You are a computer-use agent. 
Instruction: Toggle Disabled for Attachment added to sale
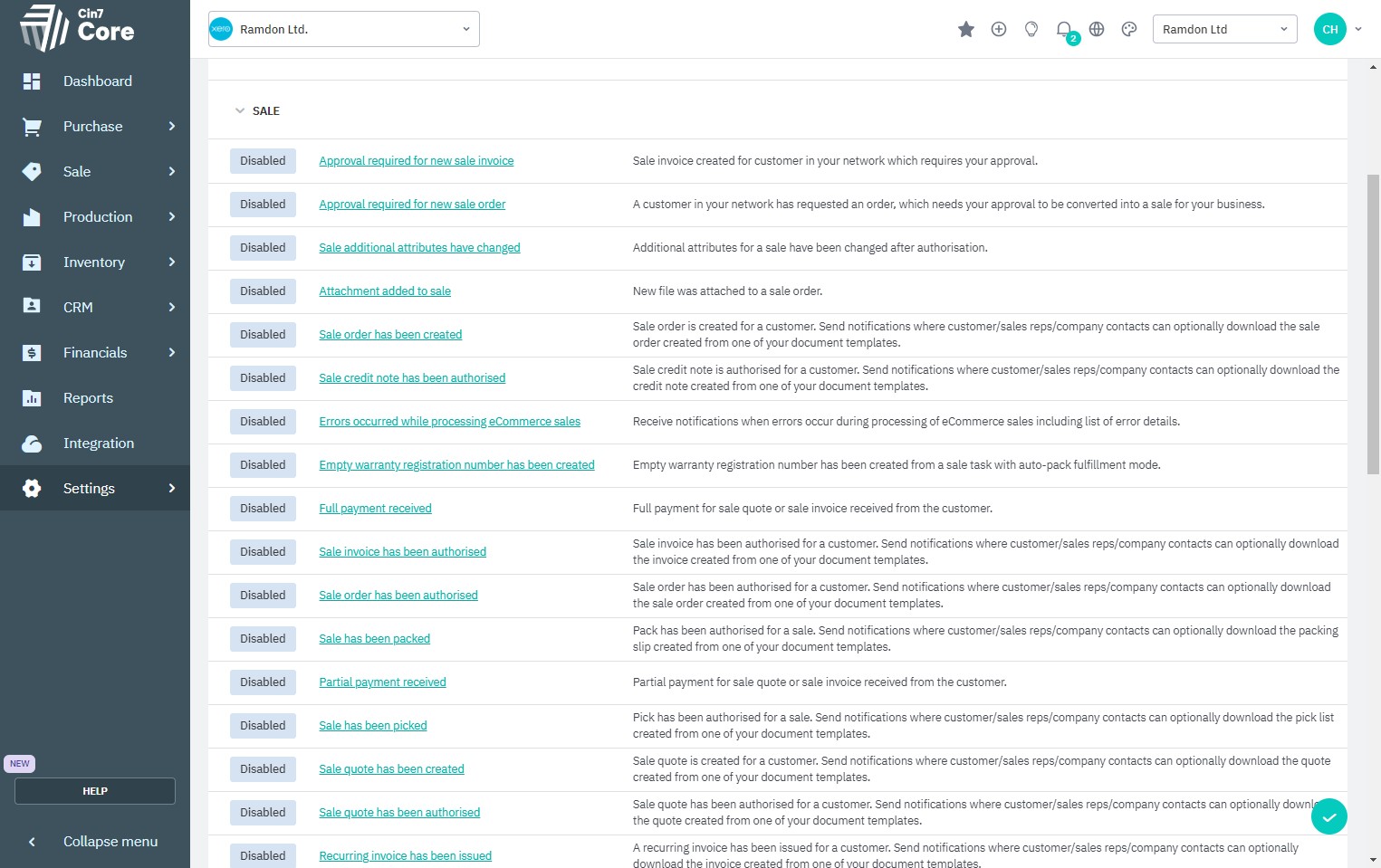pyautogui.click(x=263, y=291)
